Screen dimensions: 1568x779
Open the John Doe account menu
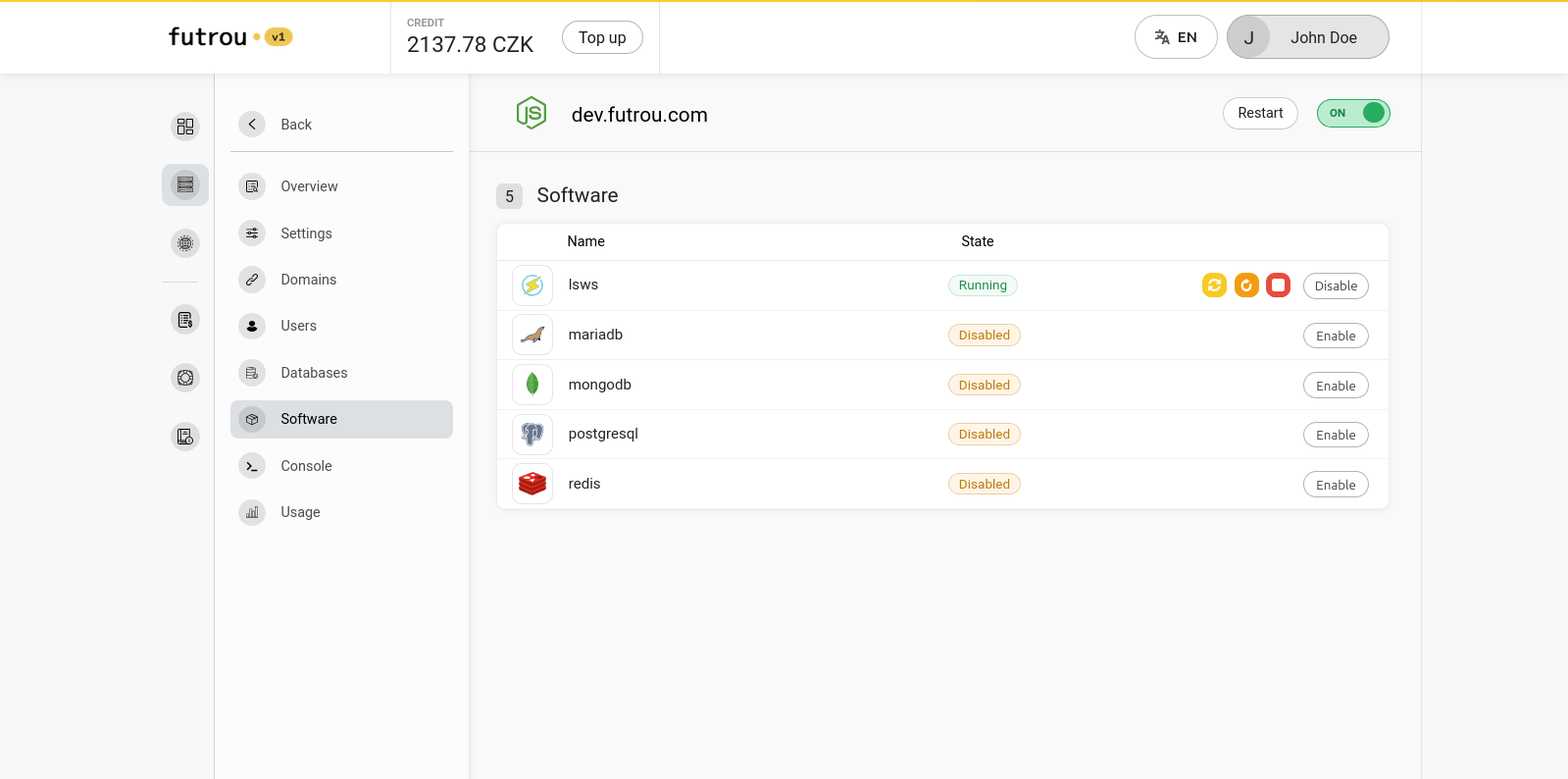[x=1308, y=37]
